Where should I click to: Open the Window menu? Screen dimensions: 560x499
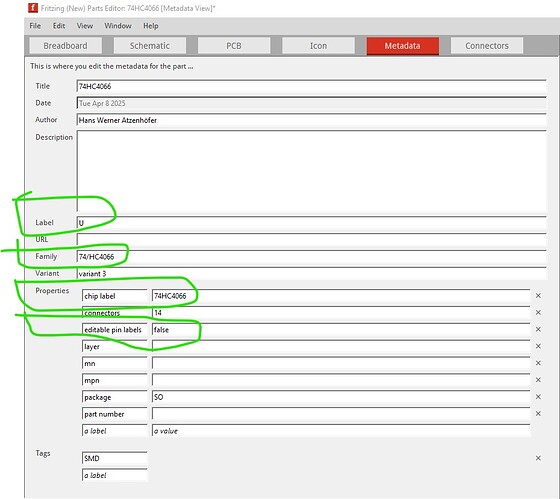point(118,26)
